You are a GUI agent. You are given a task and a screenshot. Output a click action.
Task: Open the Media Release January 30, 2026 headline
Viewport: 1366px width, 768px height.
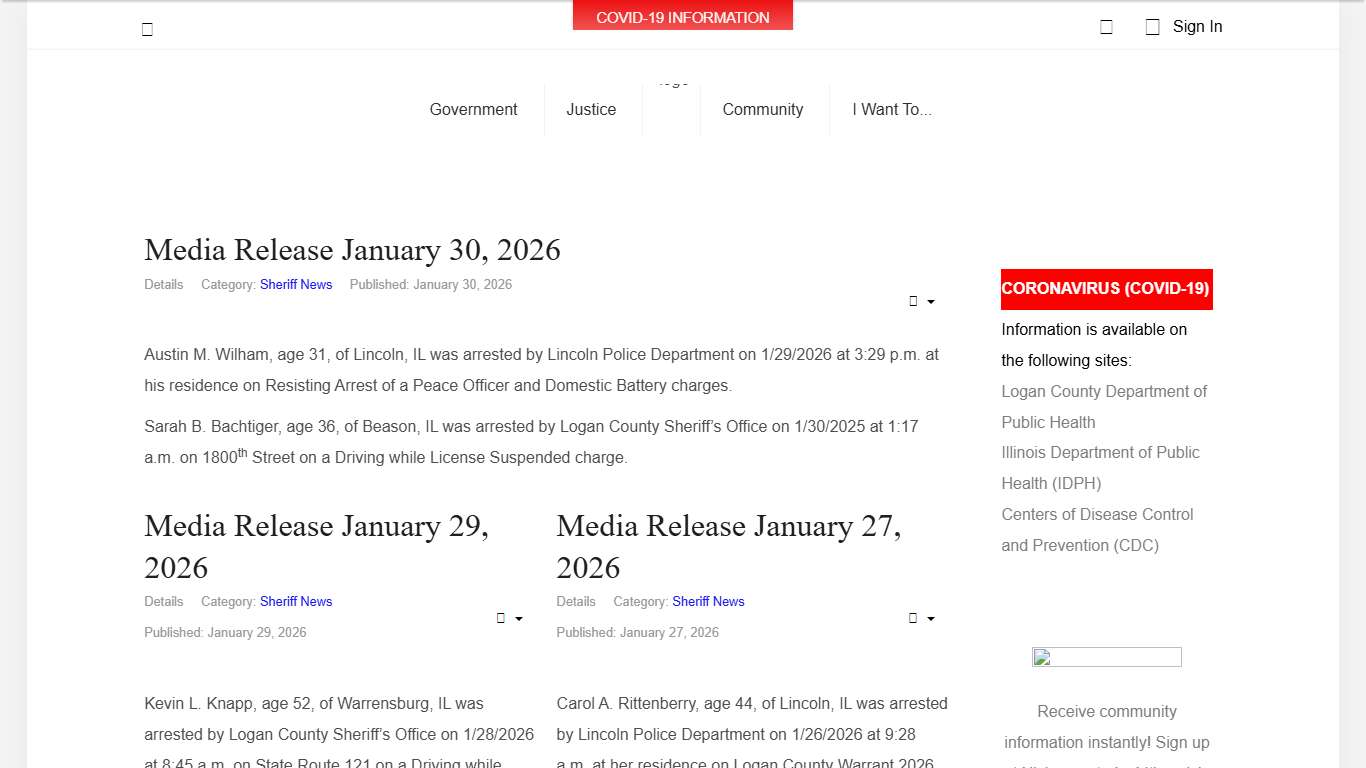[x=352, y=250]
